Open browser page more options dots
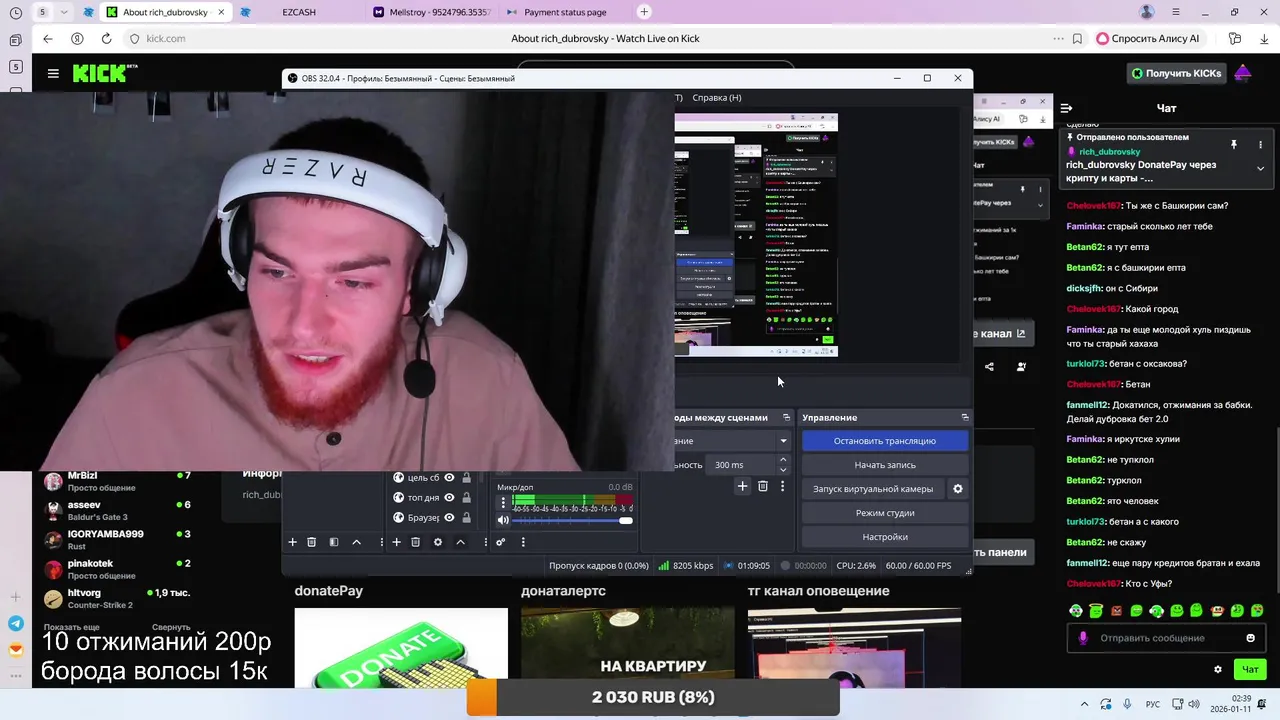 (1058, 39)
